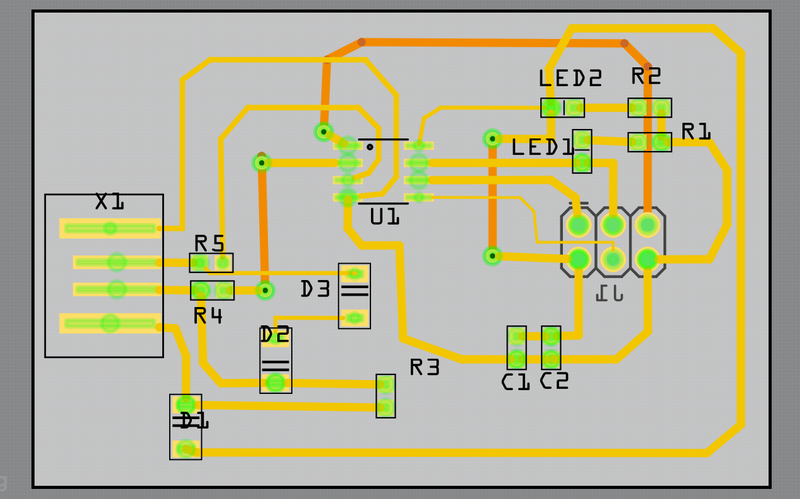Screen dimensions: 800x499
Task: Select the C1 capacitor footprint
Action: coord(516,347)
